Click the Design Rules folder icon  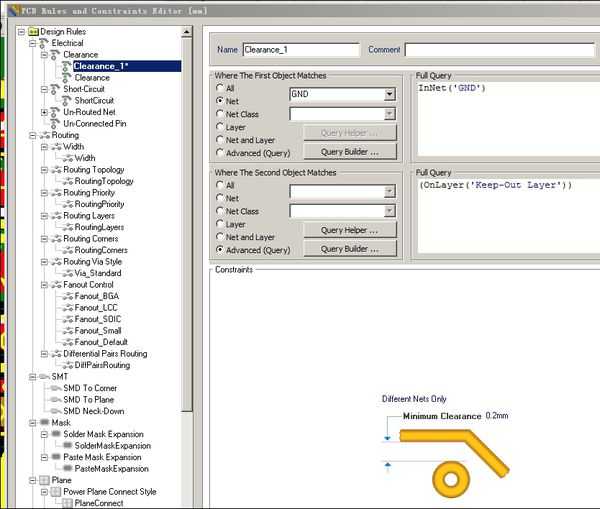[x=33, y=32]
